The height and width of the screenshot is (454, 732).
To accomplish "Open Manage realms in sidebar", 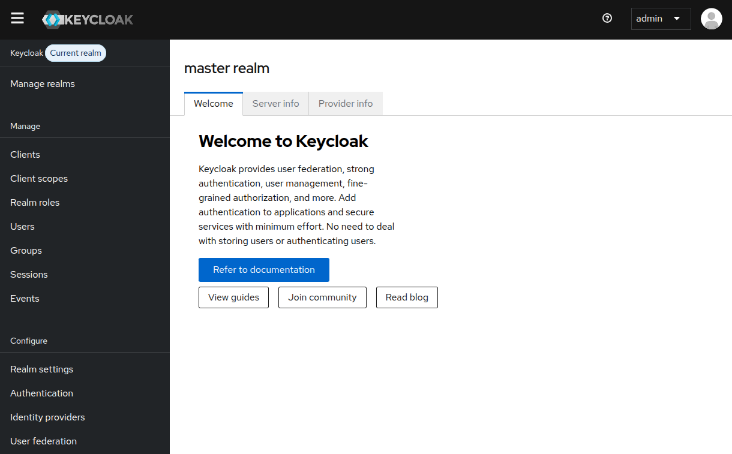I will [x=42, y=84].
